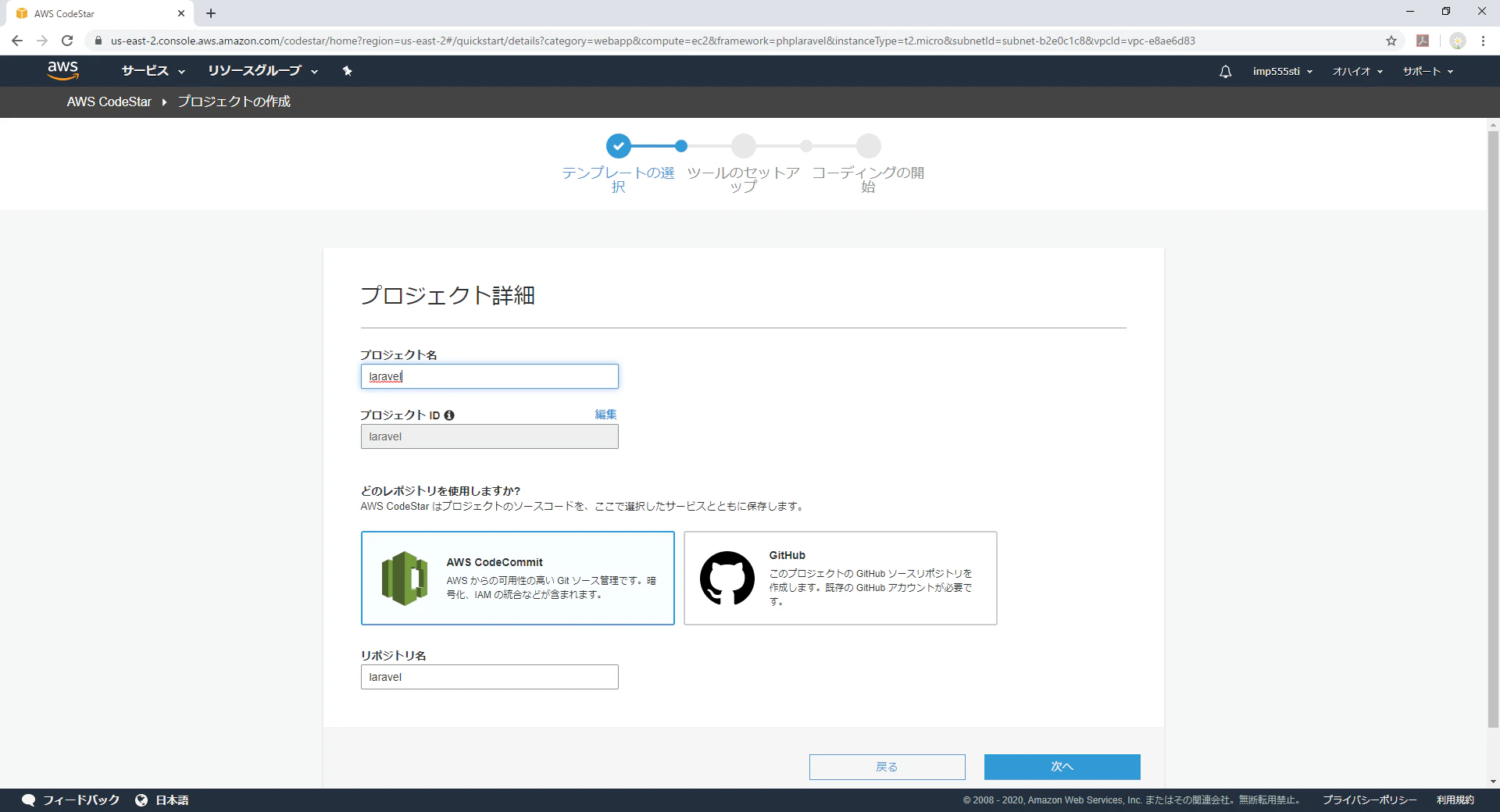Image resolution: width=1500 pixels, height=812 pixels.
Task: Click the browser forward arrow
Action: click(42, 41)
